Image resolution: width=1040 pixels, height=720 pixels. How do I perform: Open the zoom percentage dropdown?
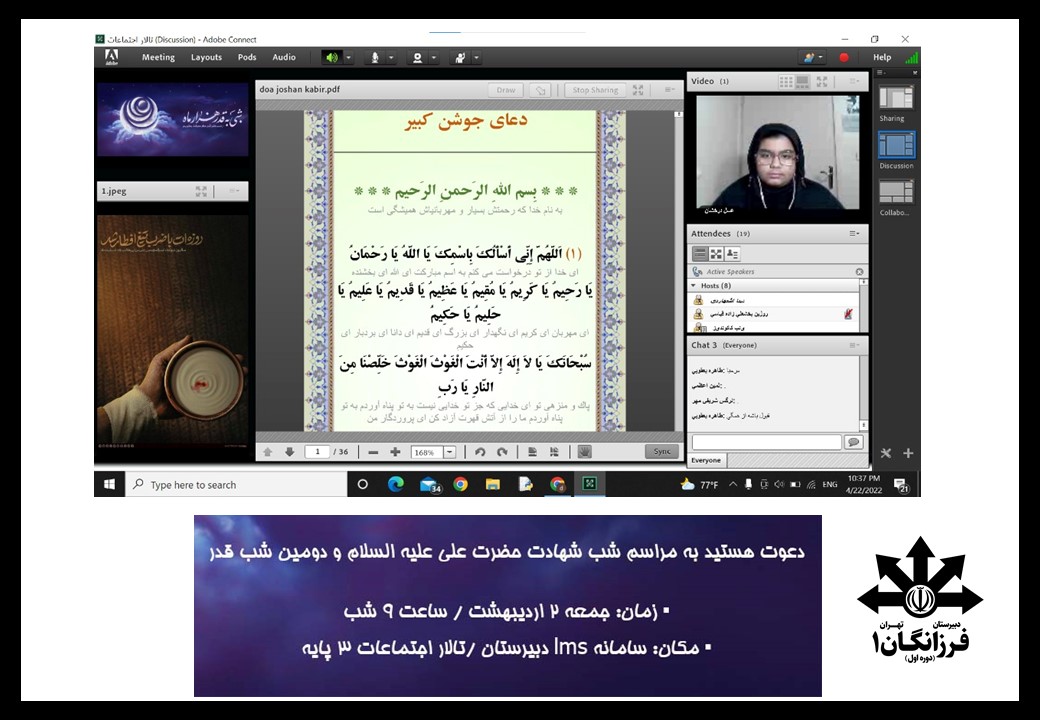point(449,452)
